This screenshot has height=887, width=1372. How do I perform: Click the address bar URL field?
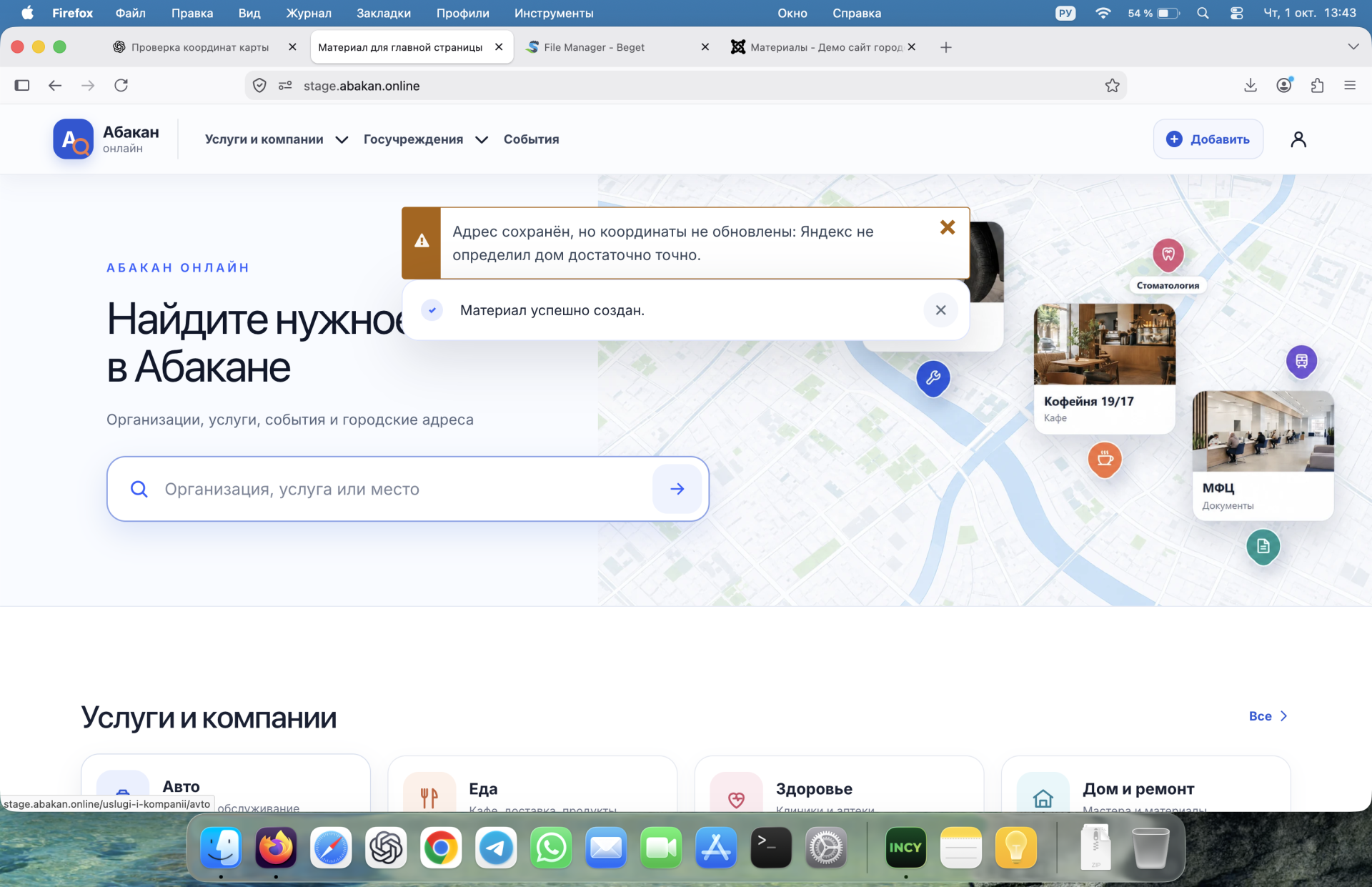coord(686,86)
